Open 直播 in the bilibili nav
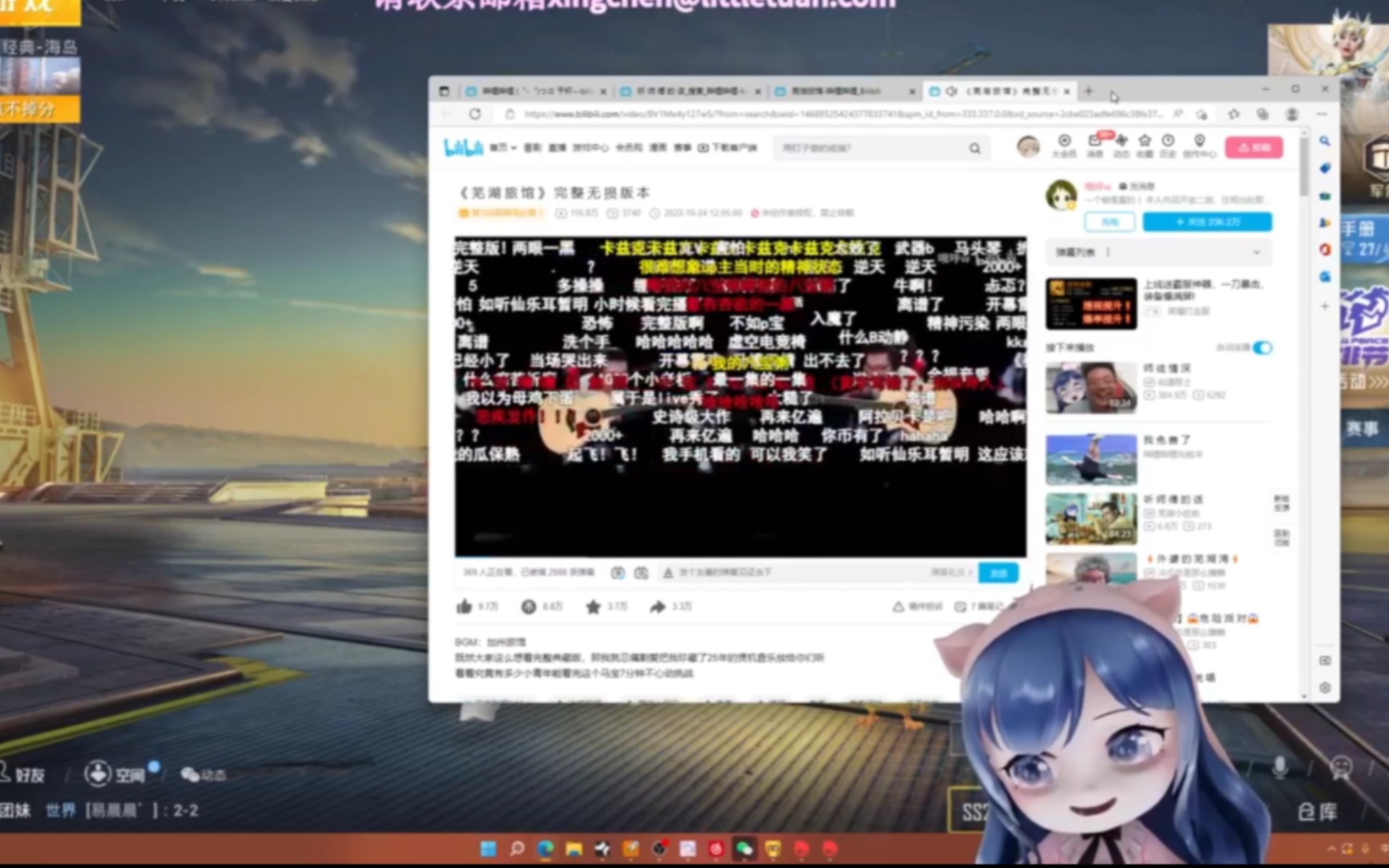 pos(557,148)
